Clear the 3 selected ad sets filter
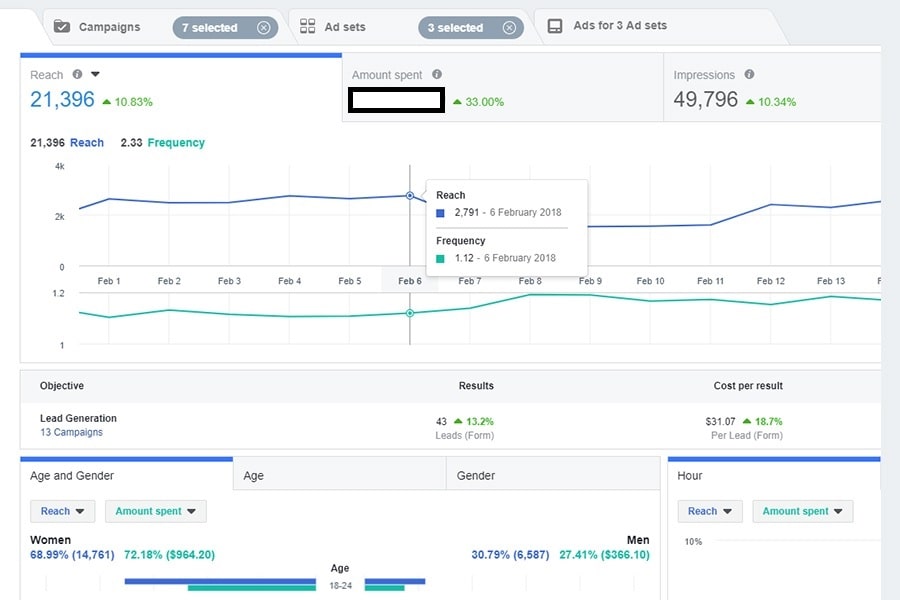 (509, 28)
